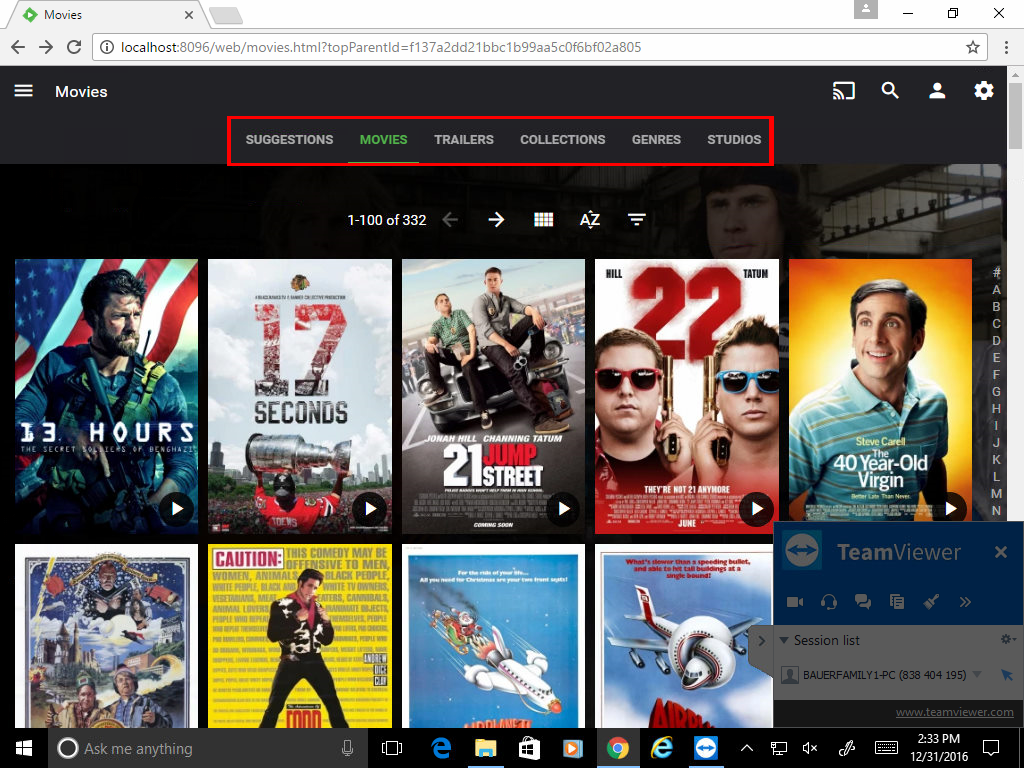1024x768 pixels.
Task: Jump to # in alphabet index
Action: coord(996,272)
